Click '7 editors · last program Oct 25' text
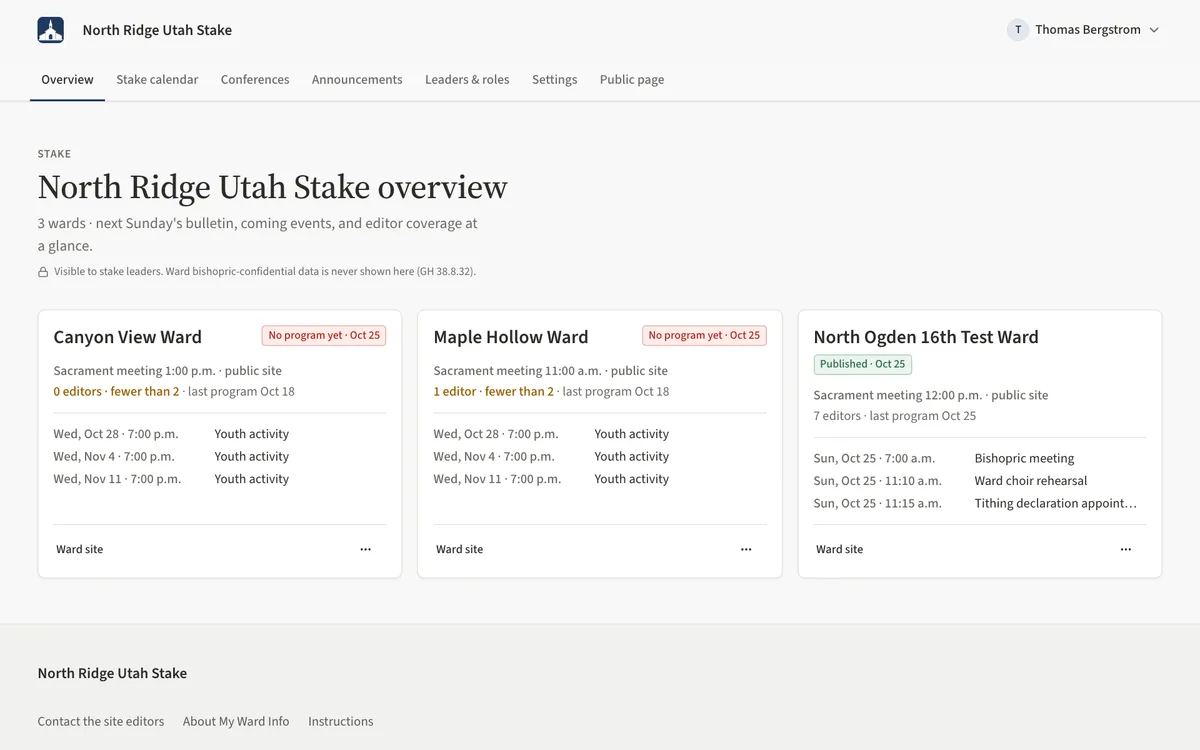This screenshot has height=750, width=1200. click(895, 416)
